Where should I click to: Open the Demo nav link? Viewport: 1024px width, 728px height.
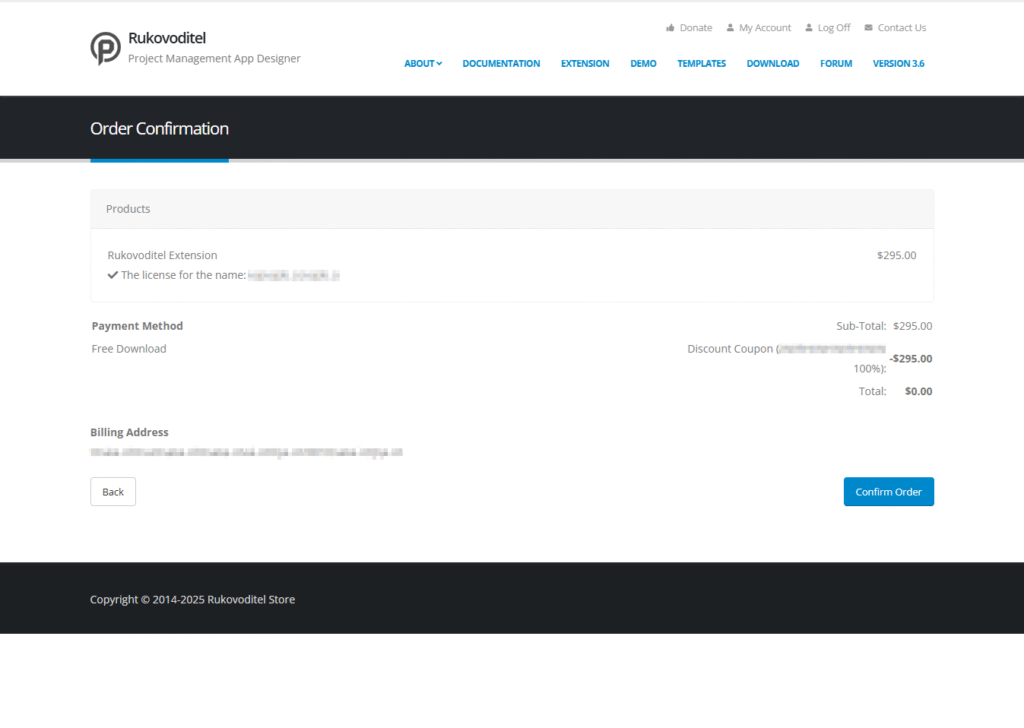643,64
